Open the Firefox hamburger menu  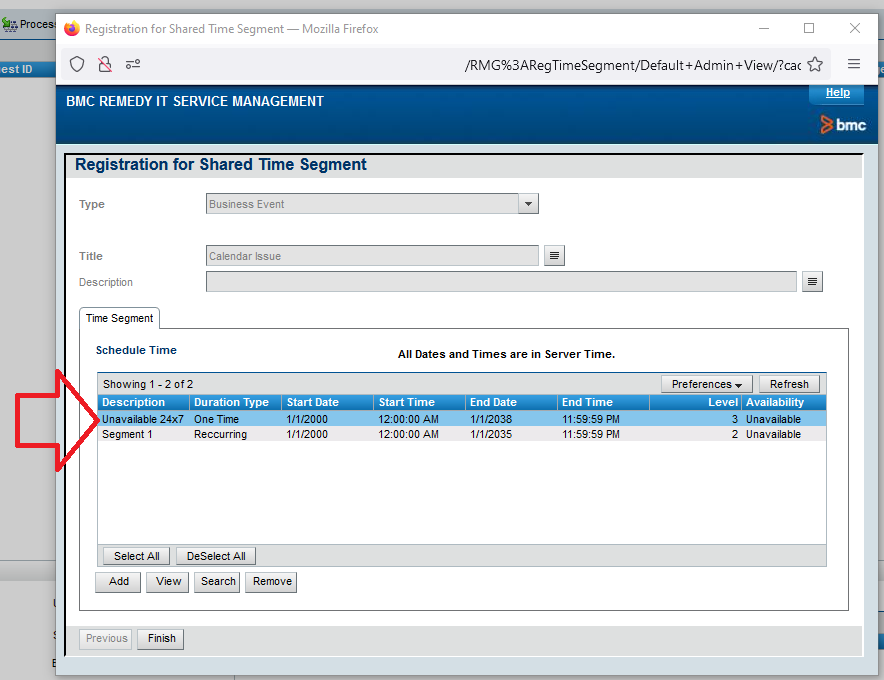[854, 64]
